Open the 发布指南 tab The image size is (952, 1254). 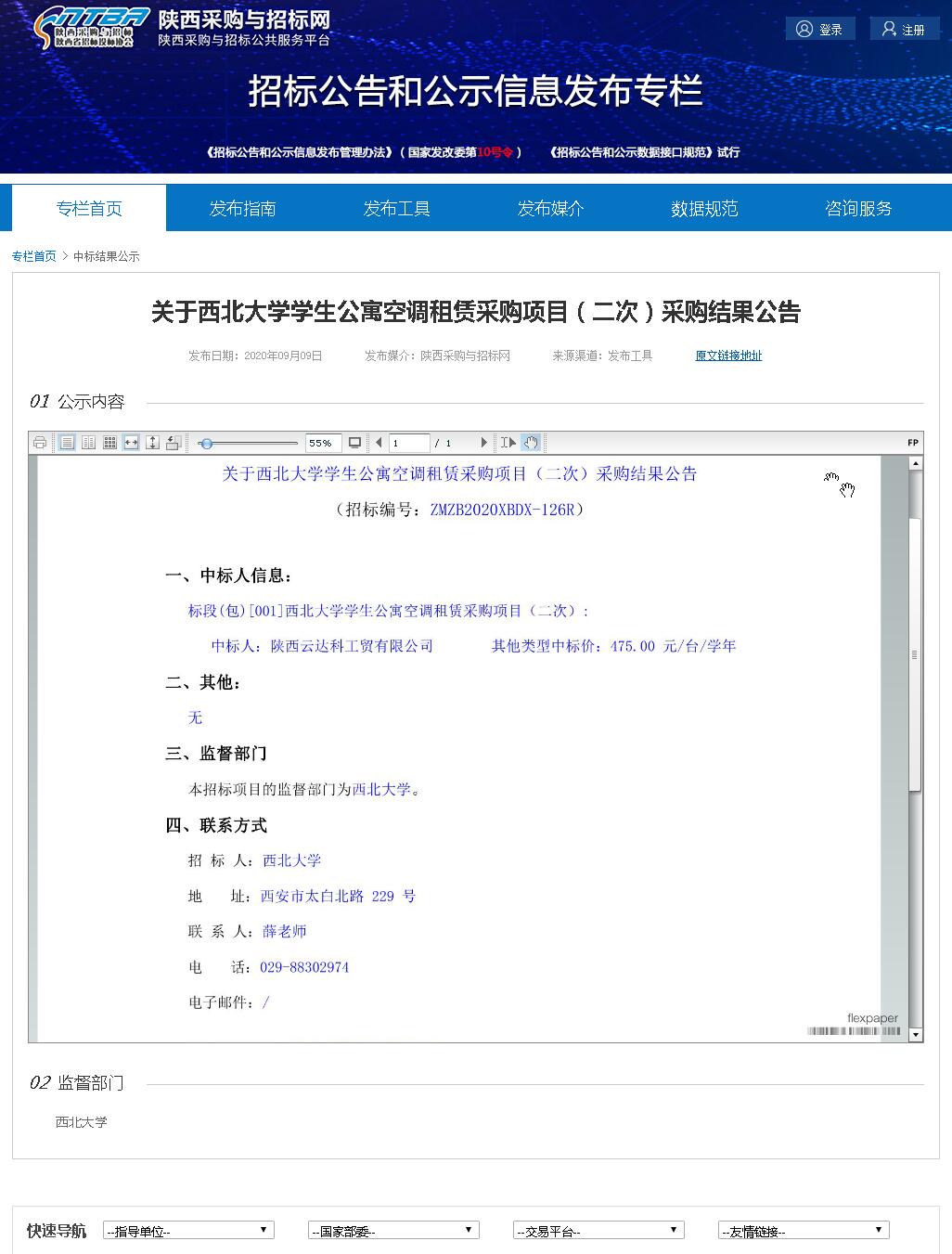[242, 209]
